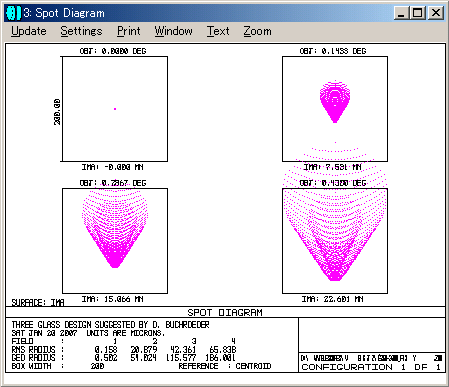This screenshot has height=387, width=449.
Task: Open the Window menu
Action: tap(173, 31)
